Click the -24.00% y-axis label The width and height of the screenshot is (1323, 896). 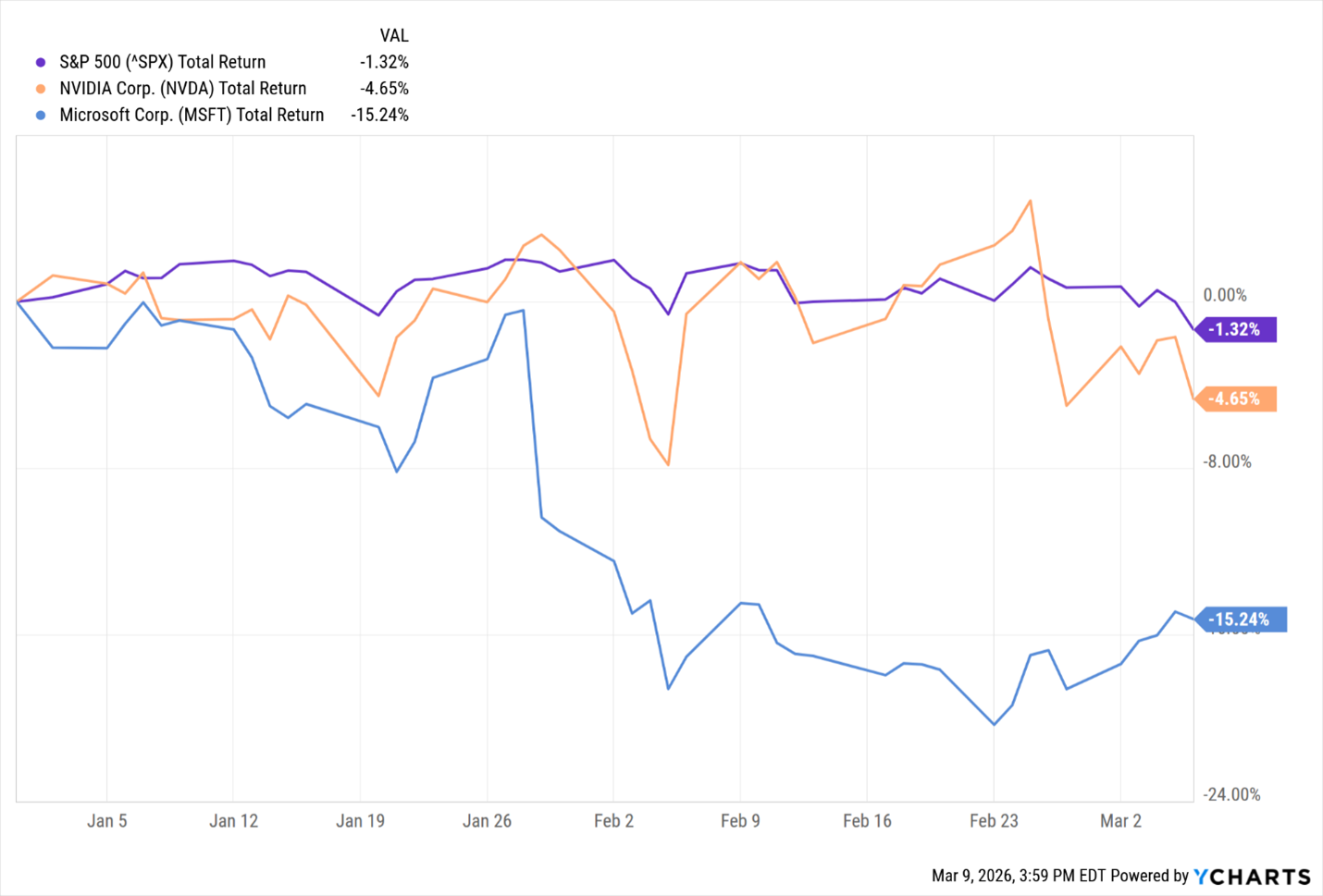coord(1230,795)
